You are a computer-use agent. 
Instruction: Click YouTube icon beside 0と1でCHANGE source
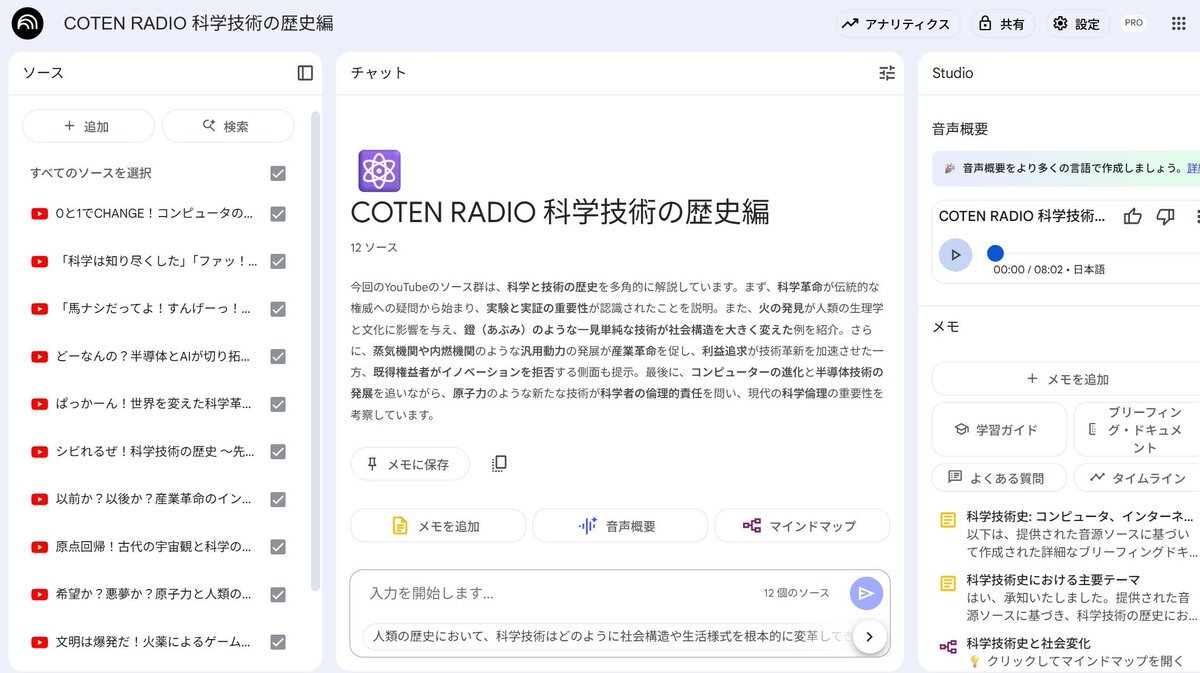40,213
